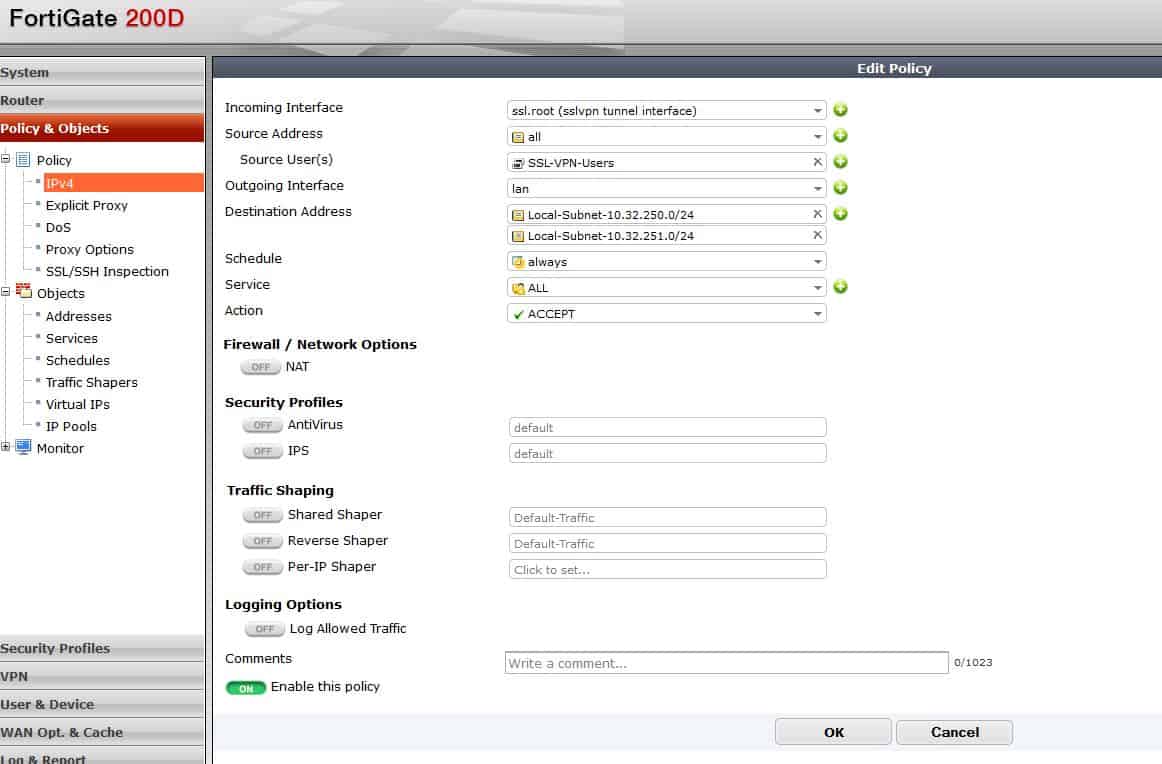Image resolution: width=1162 pixels, height=764 pixels.
Task: Enable the NAT toggle
Action: coord(261,367)
